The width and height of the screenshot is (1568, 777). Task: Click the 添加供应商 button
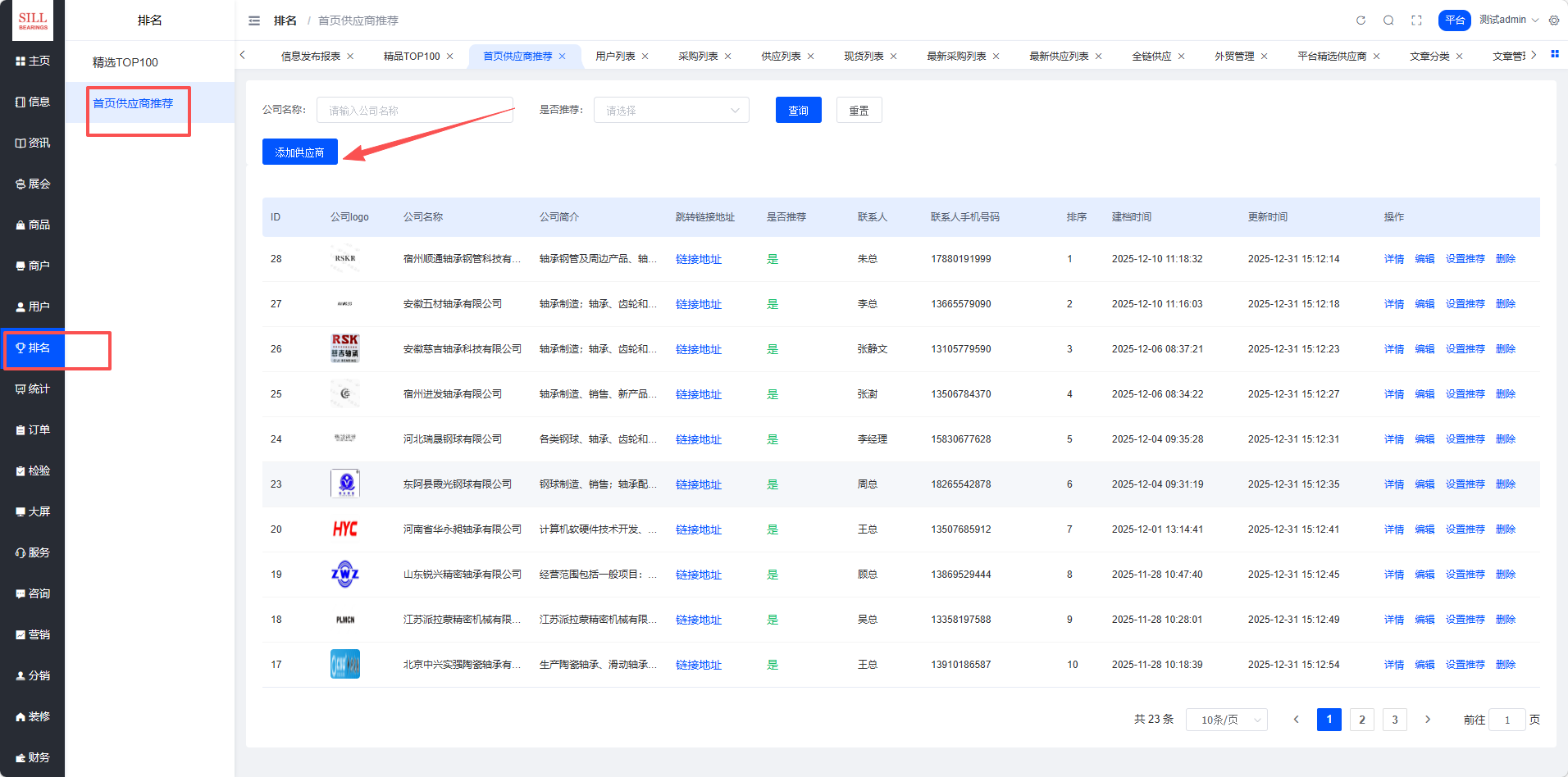coord(299,152)
